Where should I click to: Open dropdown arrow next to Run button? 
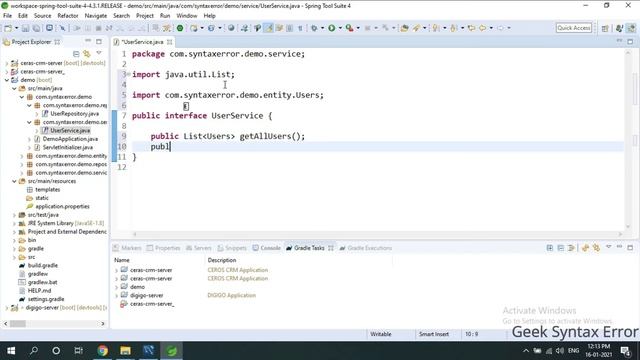340,28
